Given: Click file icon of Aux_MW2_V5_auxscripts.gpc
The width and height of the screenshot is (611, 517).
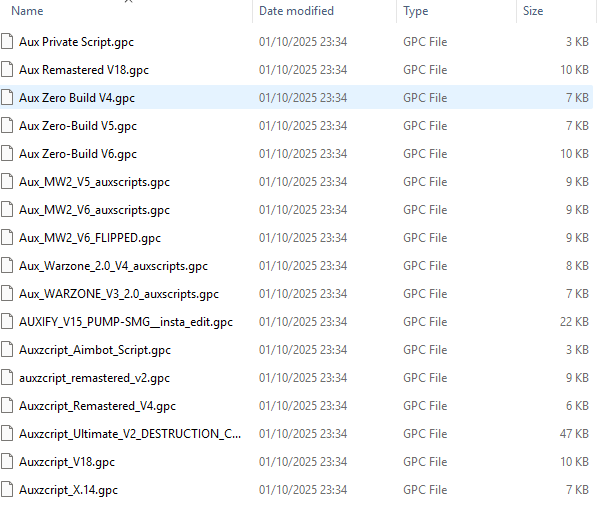Looking at the screenshot, I should pyautogui.click(x=7, y=182).
